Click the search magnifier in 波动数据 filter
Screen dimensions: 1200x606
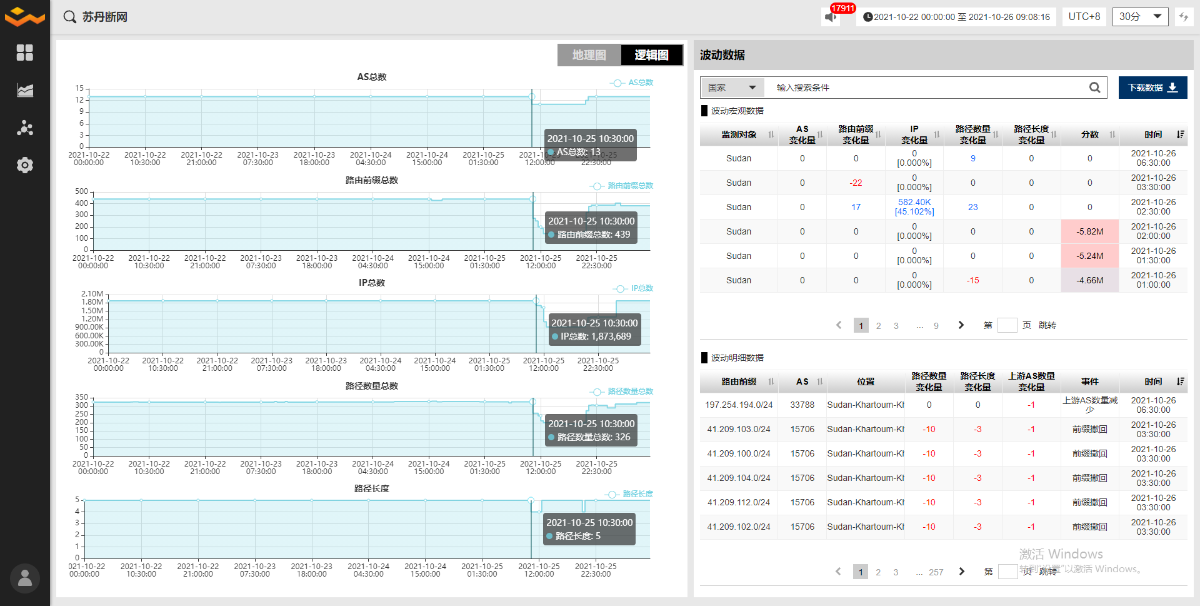[x=1095, y=87]
